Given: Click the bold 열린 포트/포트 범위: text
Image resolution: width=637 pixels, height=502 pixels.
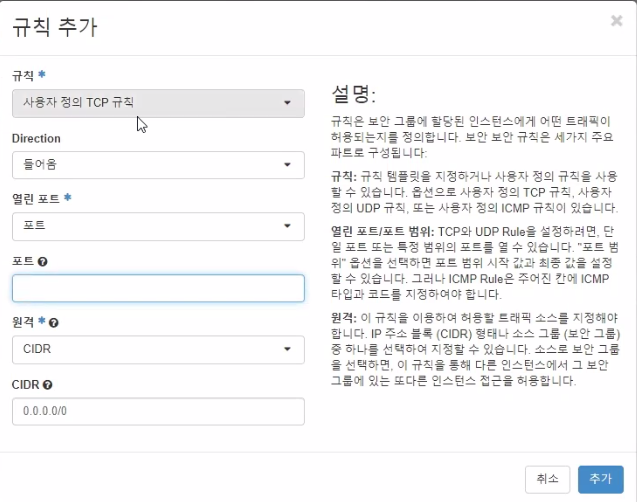Looking at the screenshot, I should point(383,232).
